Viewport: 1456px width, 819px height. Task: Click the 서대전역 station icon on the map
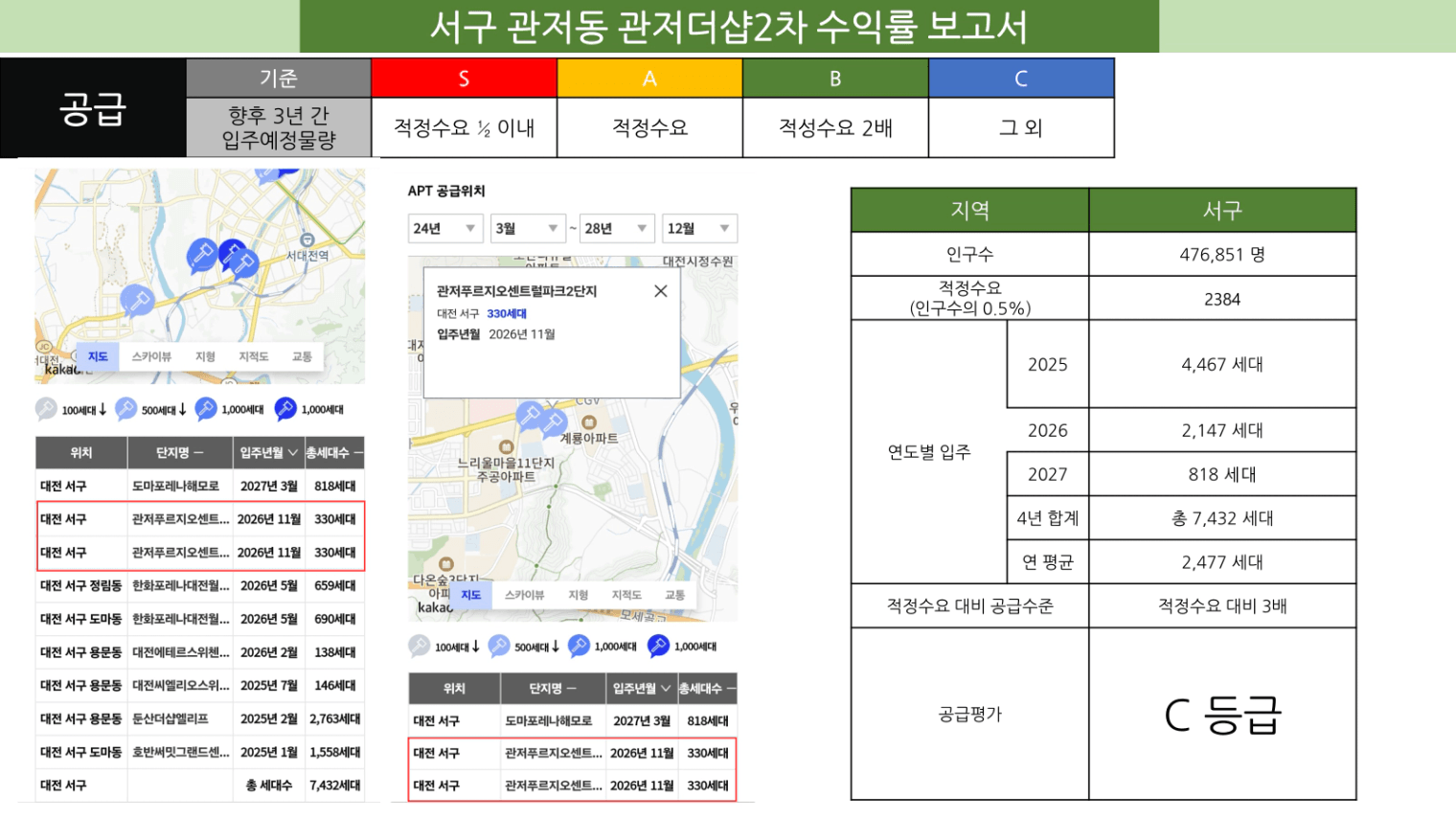click(x=307, y=240)
